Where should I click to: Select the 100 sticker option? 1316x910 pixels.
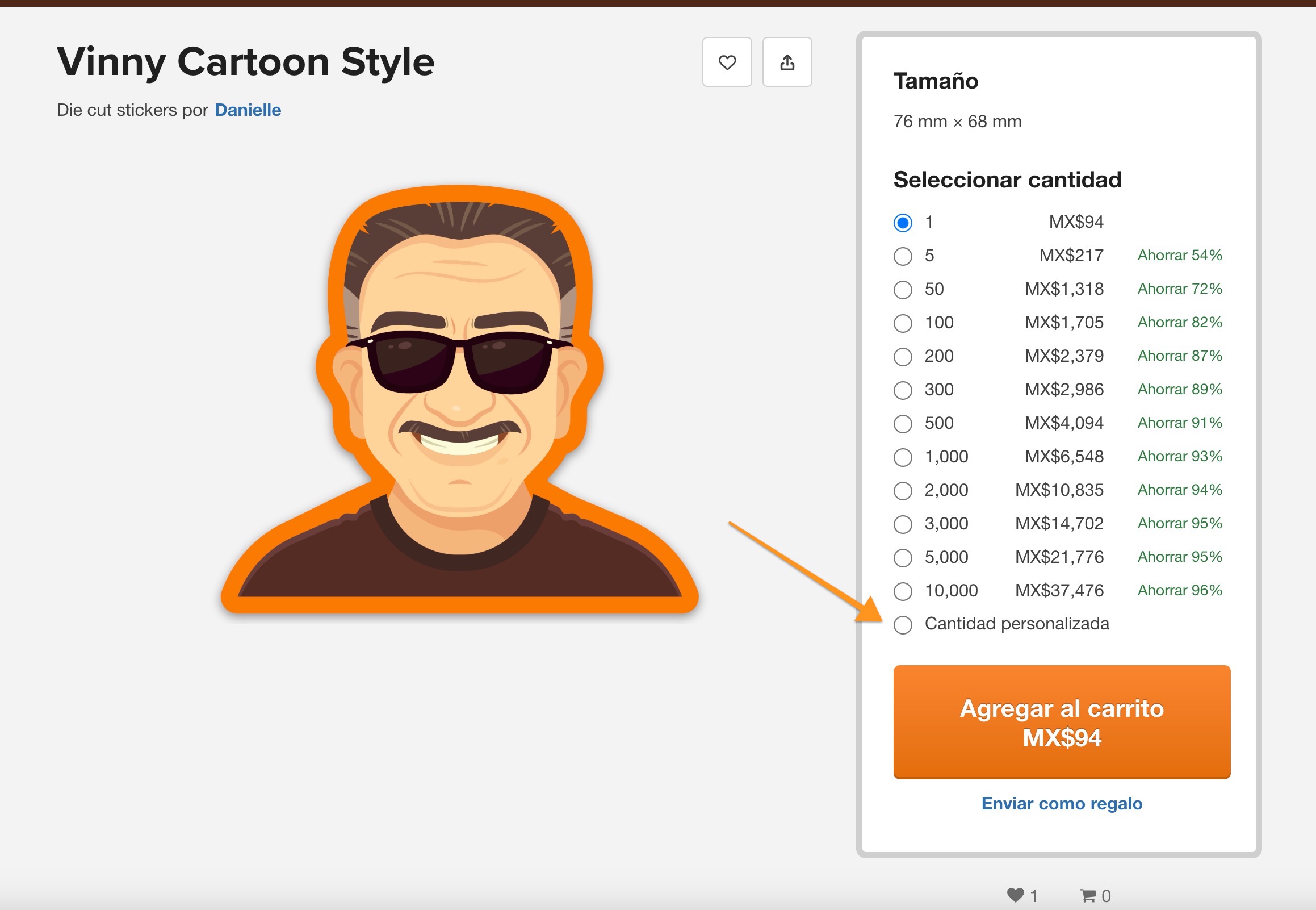902,323
